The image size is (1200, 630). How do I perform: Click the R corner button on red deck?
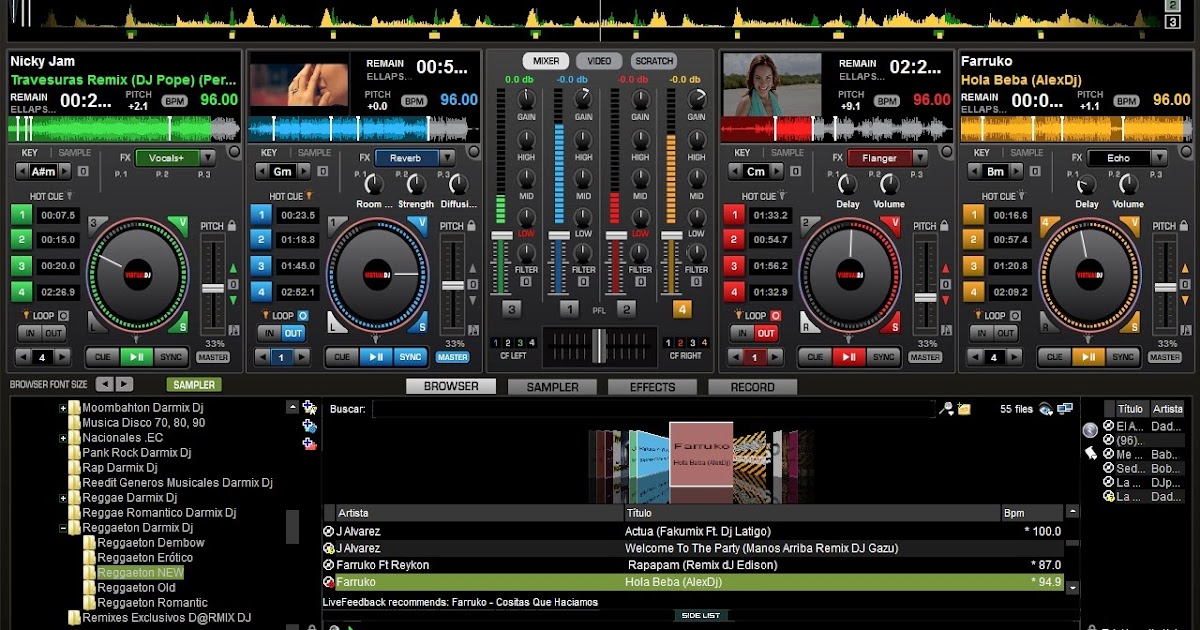coord(809,325)
